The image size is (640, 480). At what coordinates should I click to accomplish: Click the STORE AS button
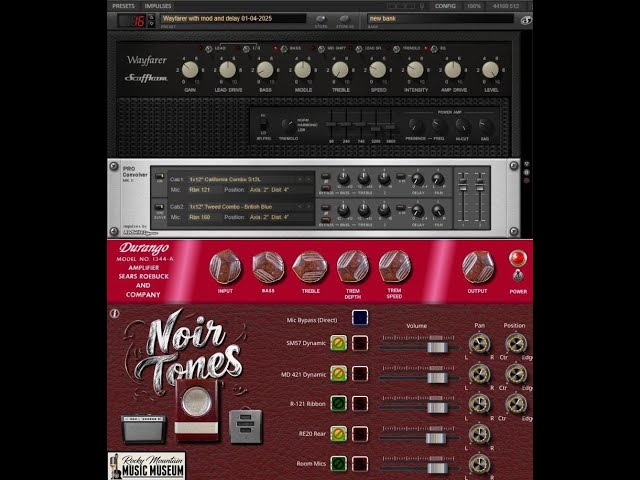344,19
